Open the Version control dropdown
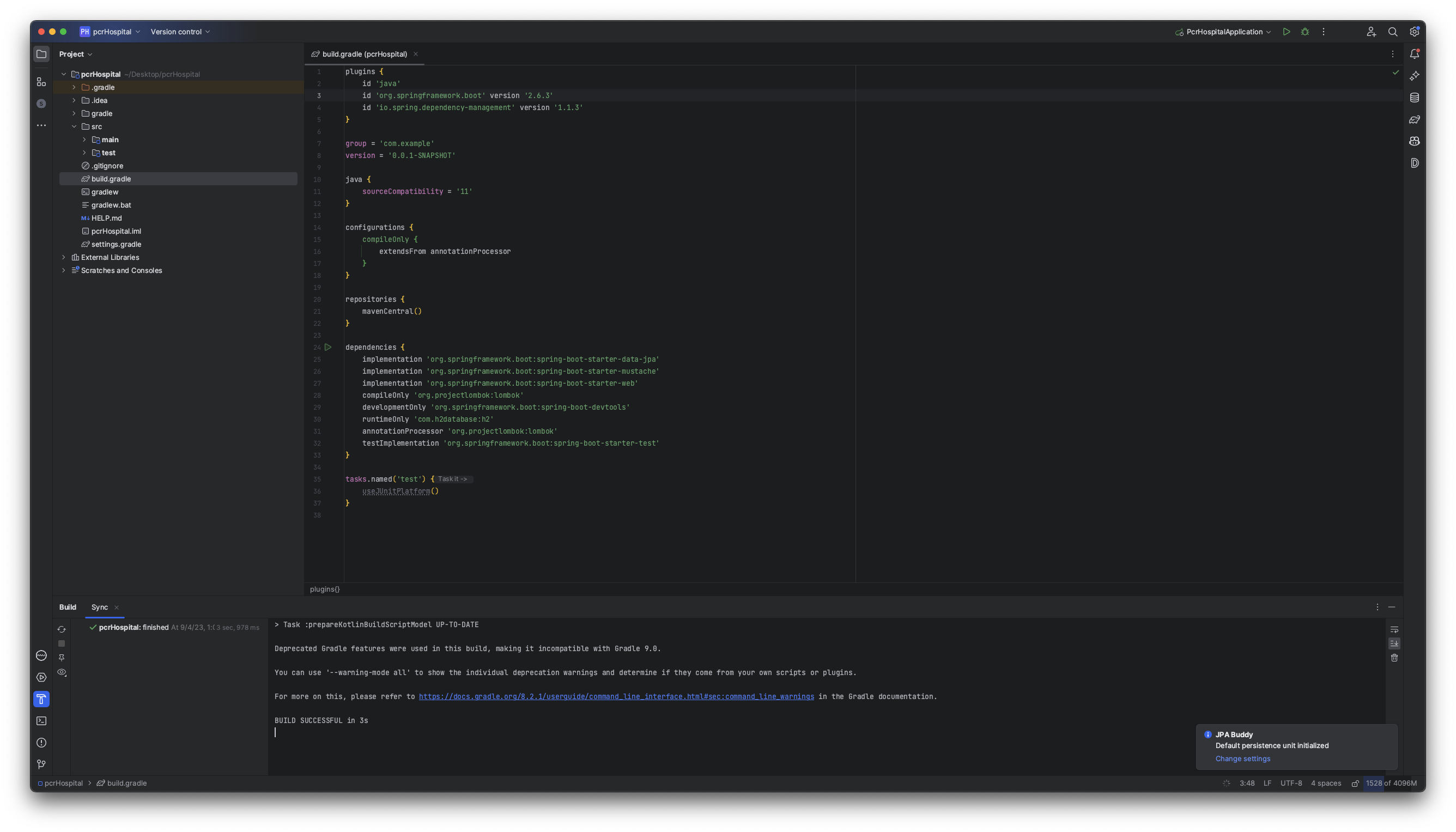 (x=180, y=32)
